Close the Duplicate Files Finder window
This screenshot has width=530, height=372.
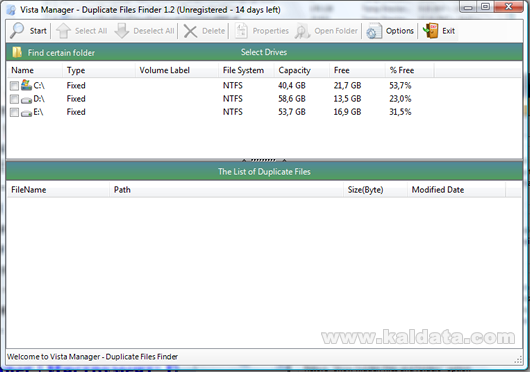click(x=509, y=7)
